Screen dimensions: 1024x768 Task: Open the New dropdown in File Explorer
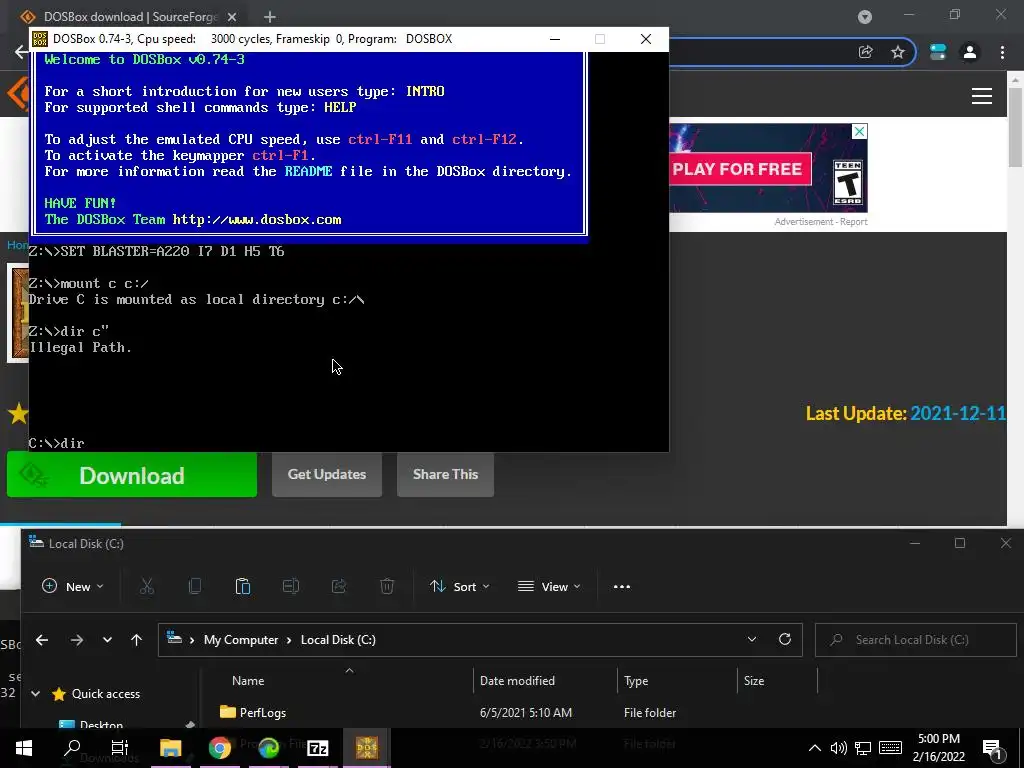72,586
